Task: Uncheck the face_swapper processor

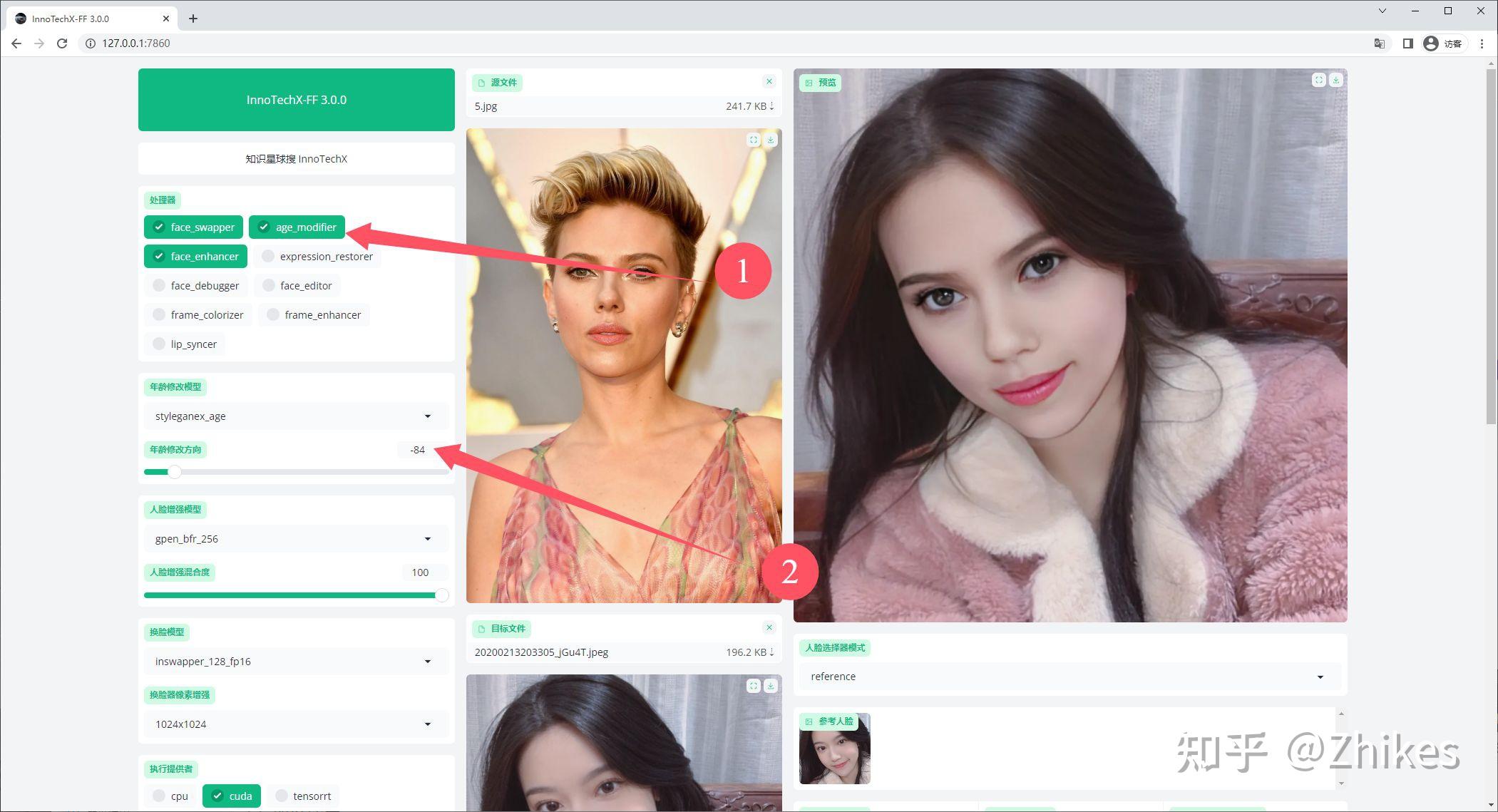Action: click(193, 227)
